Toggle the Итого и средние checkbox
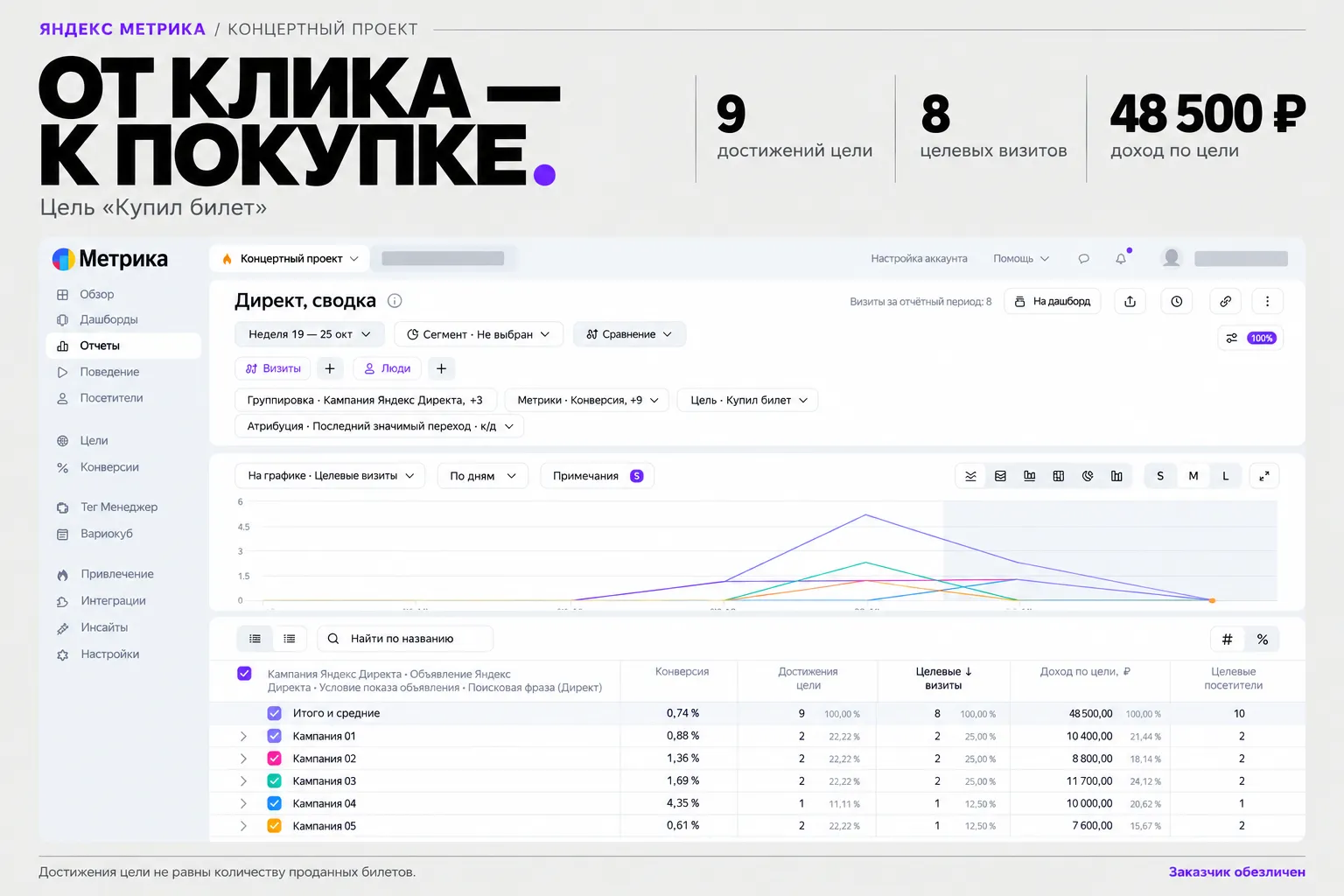 (274, 713)
